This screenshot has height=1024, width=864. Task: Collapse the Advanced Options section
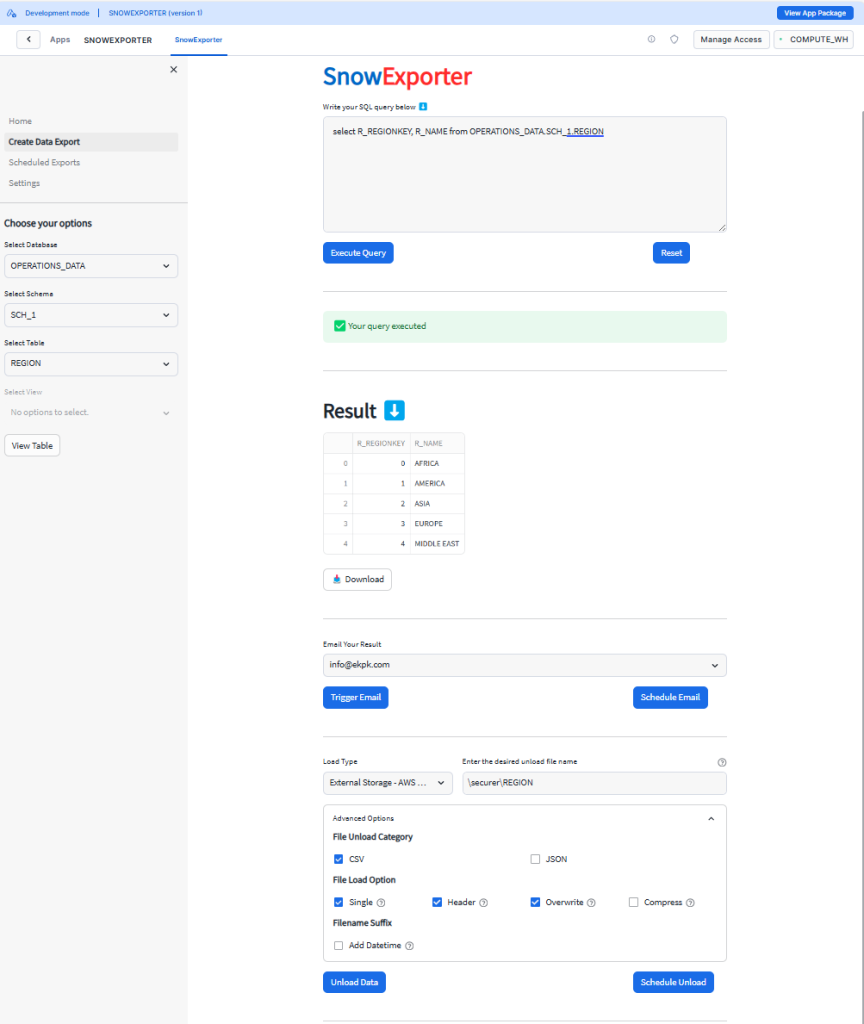click(711, 818)
